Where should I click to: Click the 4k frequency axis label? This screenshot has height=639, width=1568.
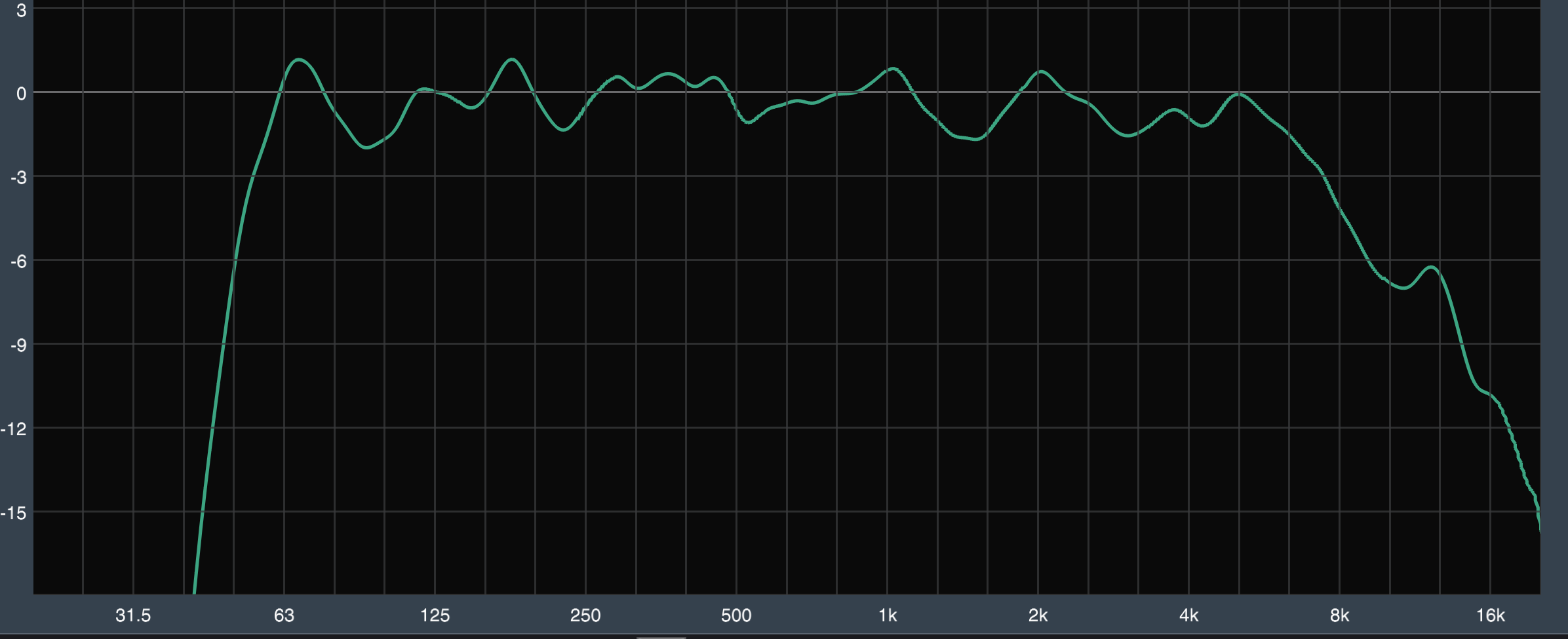(x=1189, y=615)
